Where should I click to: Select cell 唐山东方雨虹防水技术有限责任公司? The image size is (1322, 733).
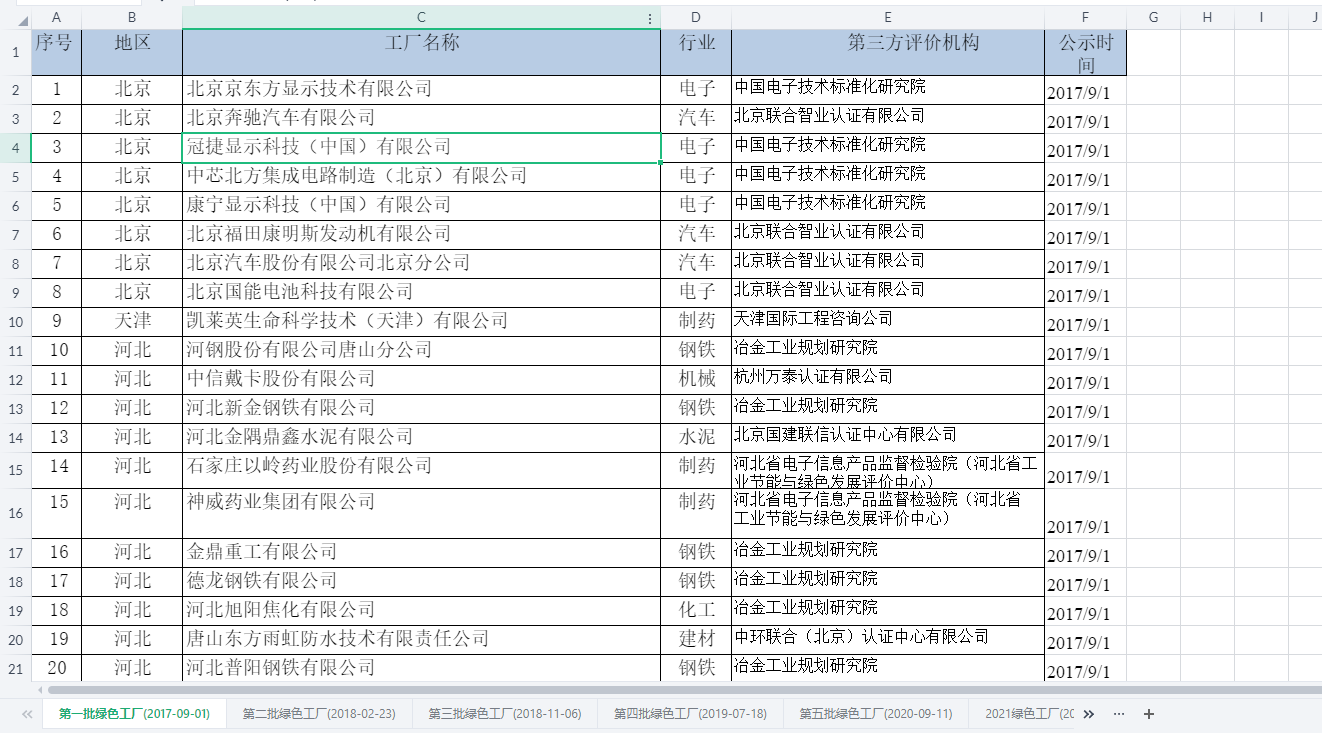pos(421,639)
